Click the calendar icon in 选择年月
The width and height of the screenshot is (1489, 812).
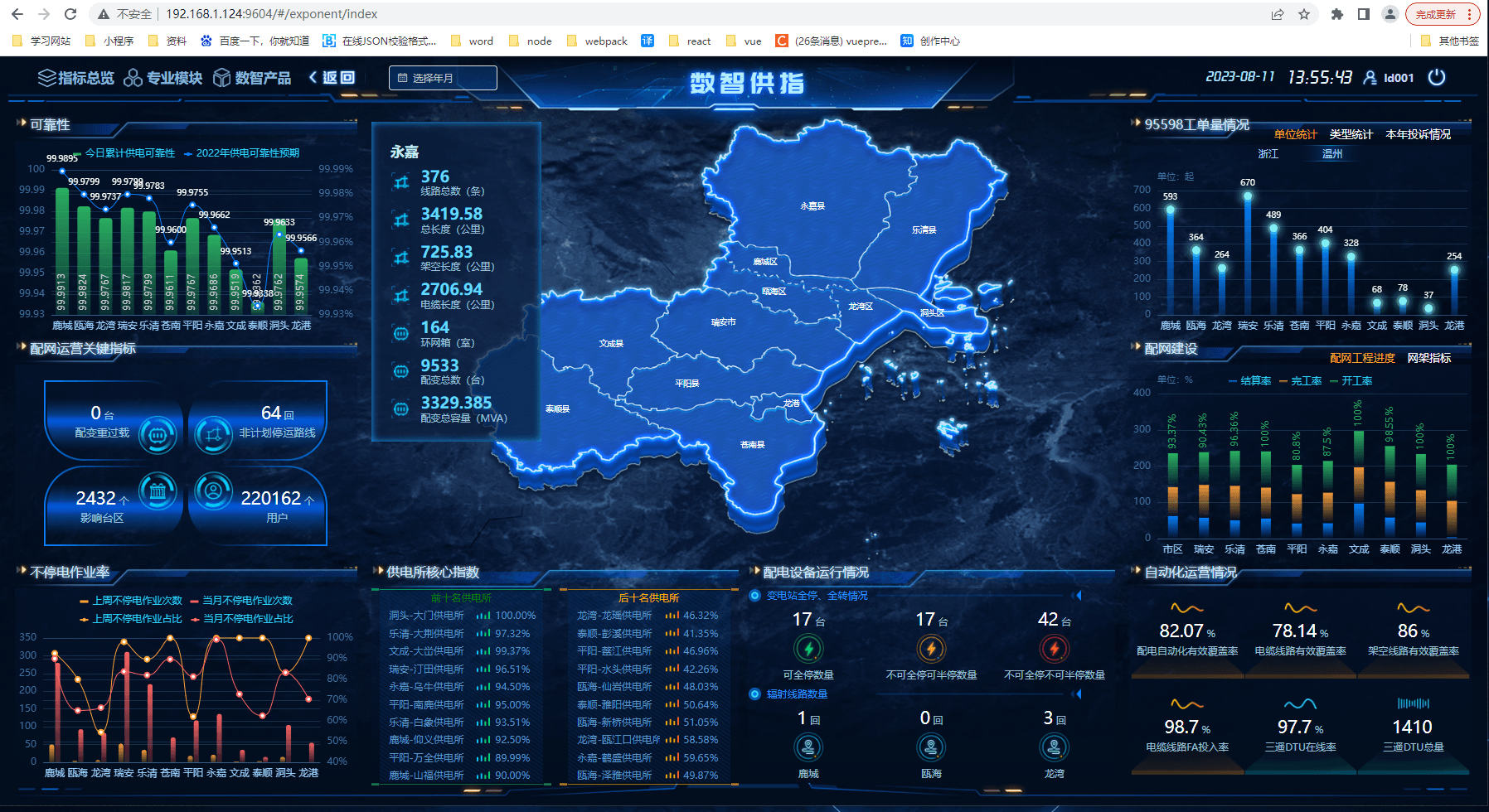[403, 78]
